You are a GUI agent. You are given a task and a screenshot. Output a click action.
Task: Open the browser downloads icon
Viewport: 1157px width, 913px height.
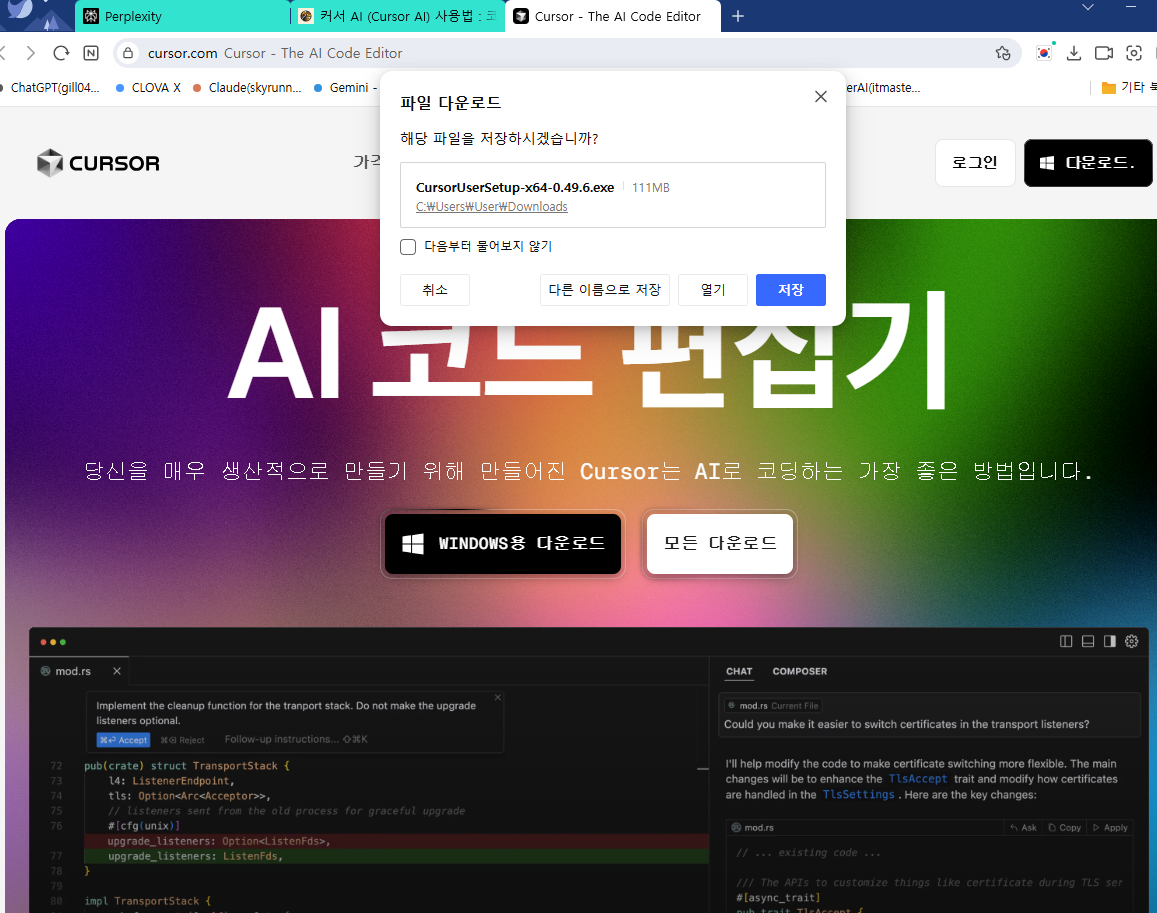point(1074,53)
